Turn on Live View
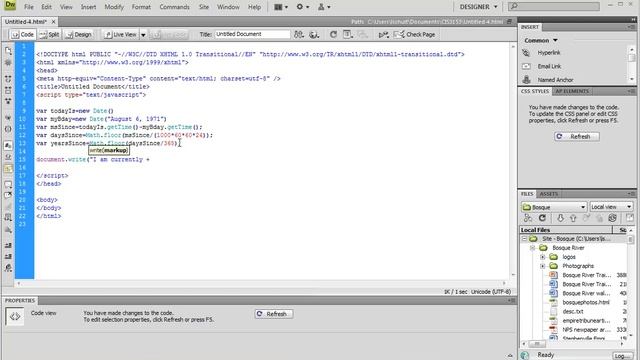The height and width of the screenshot is (360, 640). pyautogui.click(x=120, y=35)
